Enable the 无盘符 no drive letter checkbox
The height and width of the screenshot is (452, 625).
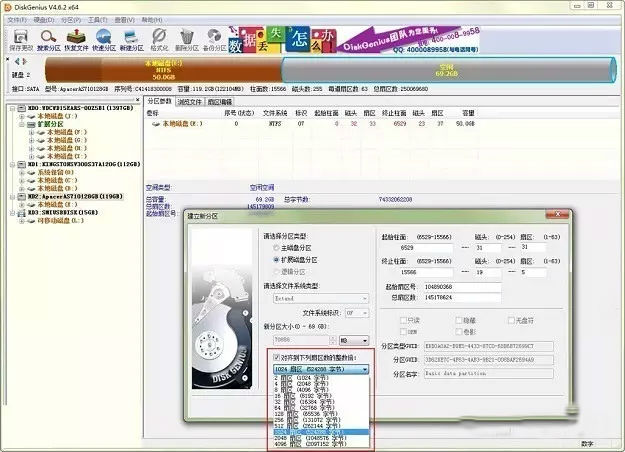(511, 320)
